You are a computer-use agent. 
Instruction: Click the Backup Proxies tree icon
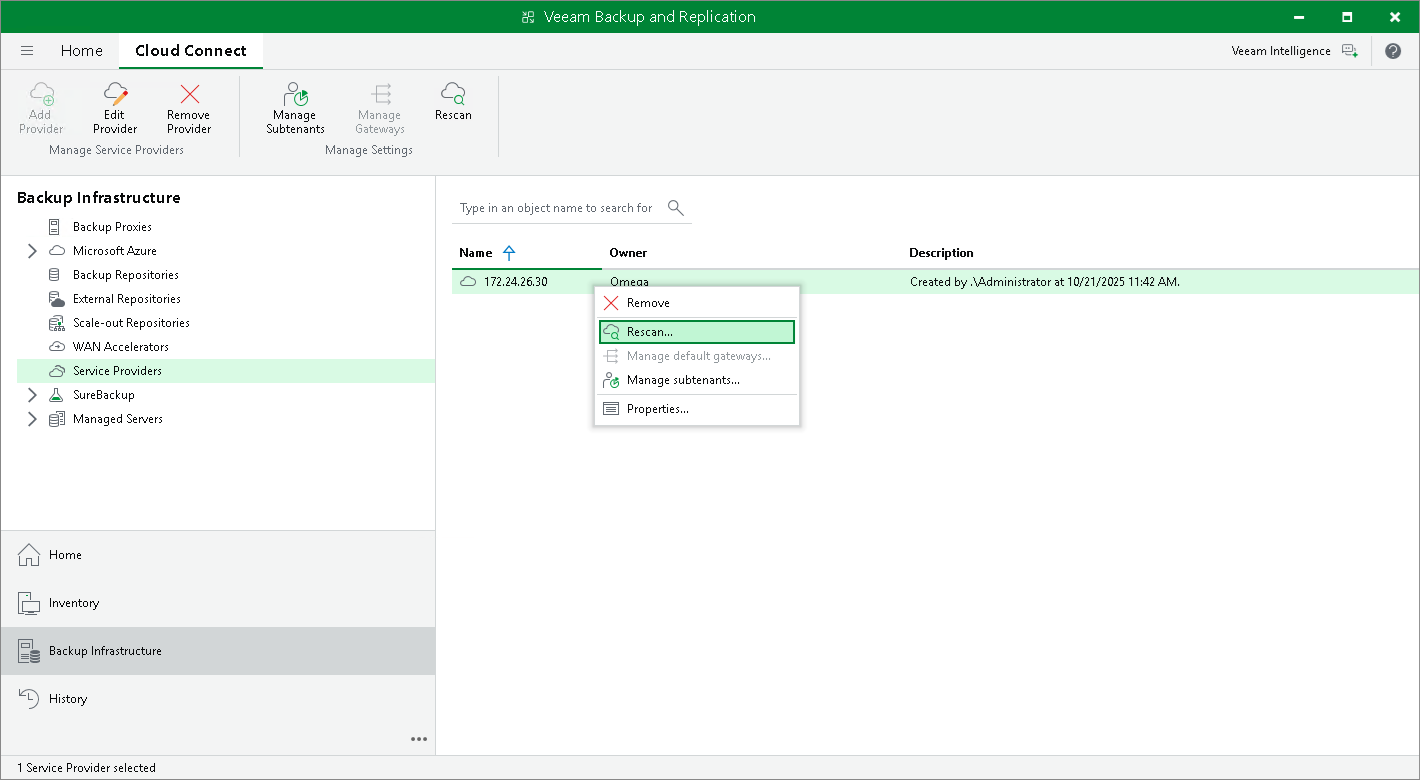56,227
